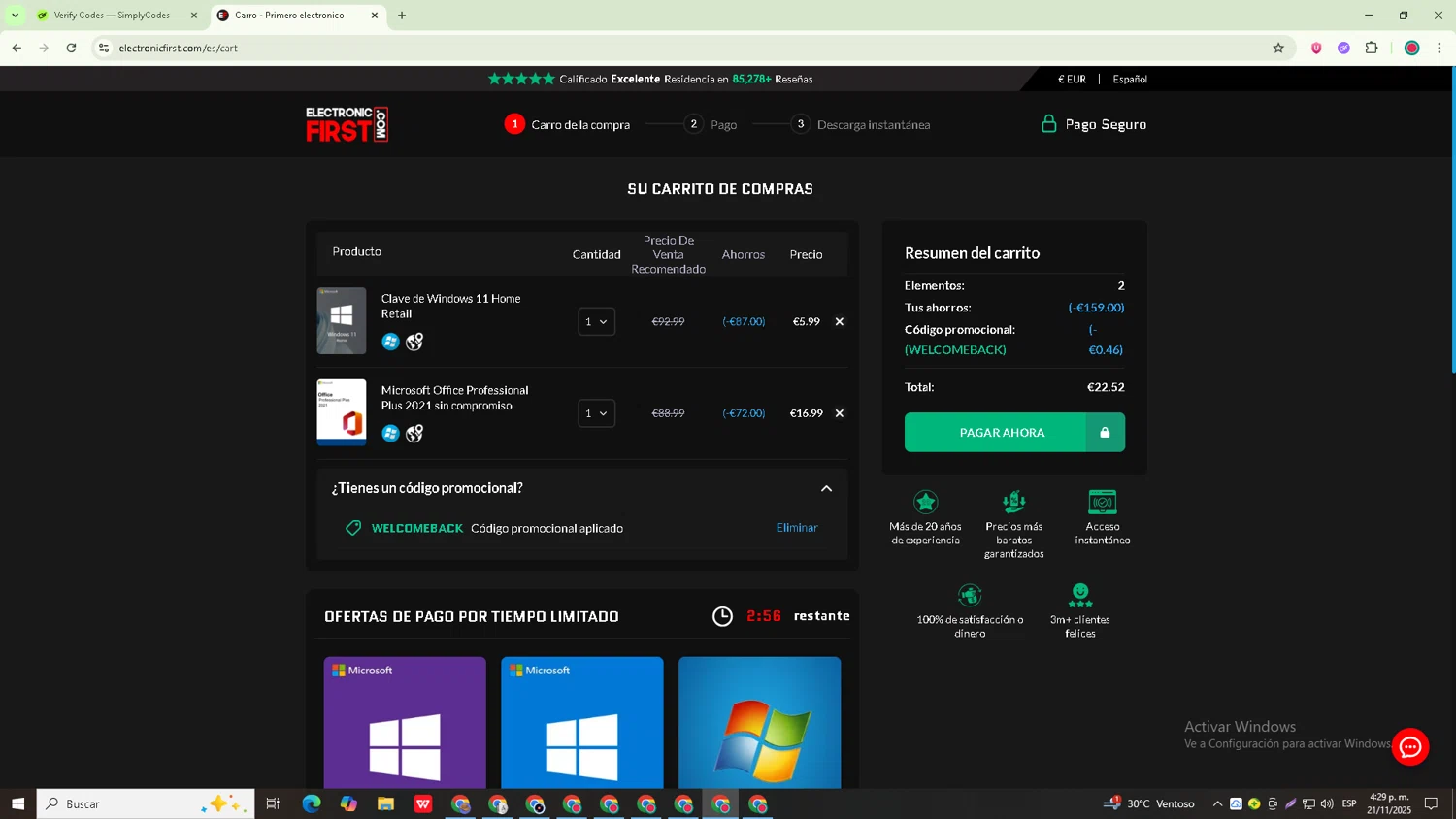Click the Electronic First logo
Viewport: 1456px width, 819px height.
coord(347,124)
